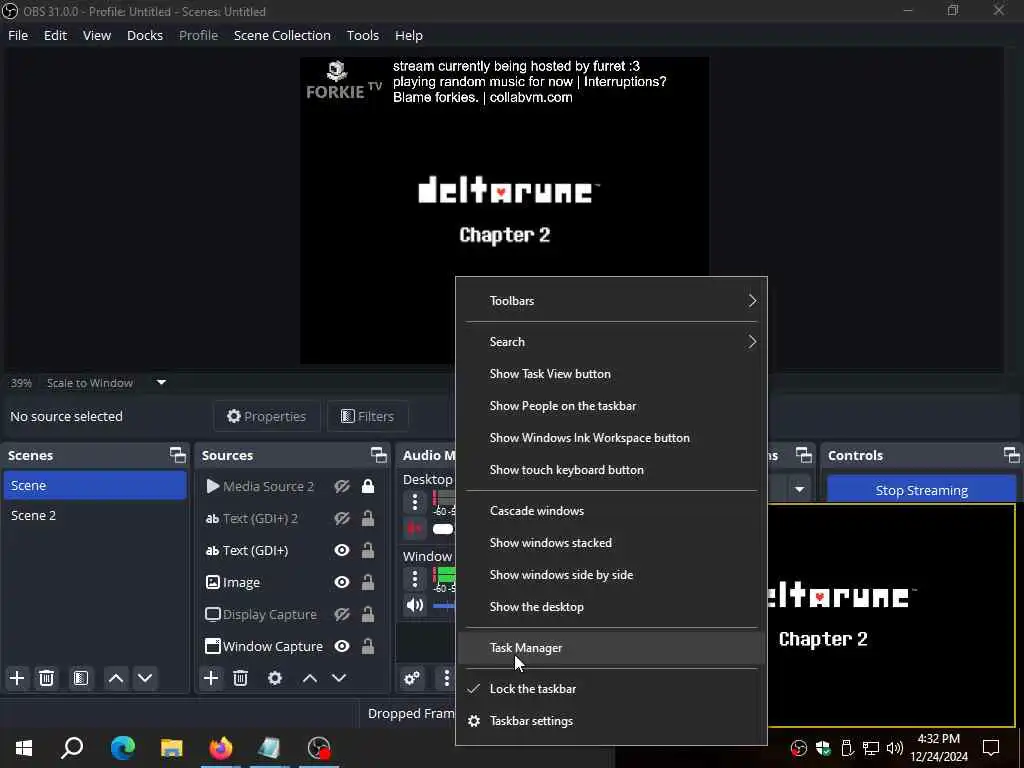Screen dimensions: 1024x768
Task: Open Windows notification center
Action: (991, 748)
